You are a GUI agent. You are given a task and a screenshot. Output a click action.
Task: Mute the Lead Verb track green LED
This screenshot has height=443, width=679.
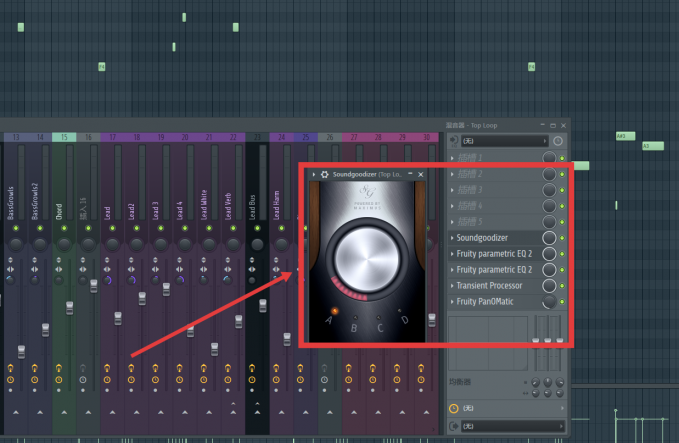tap(233, 228)
